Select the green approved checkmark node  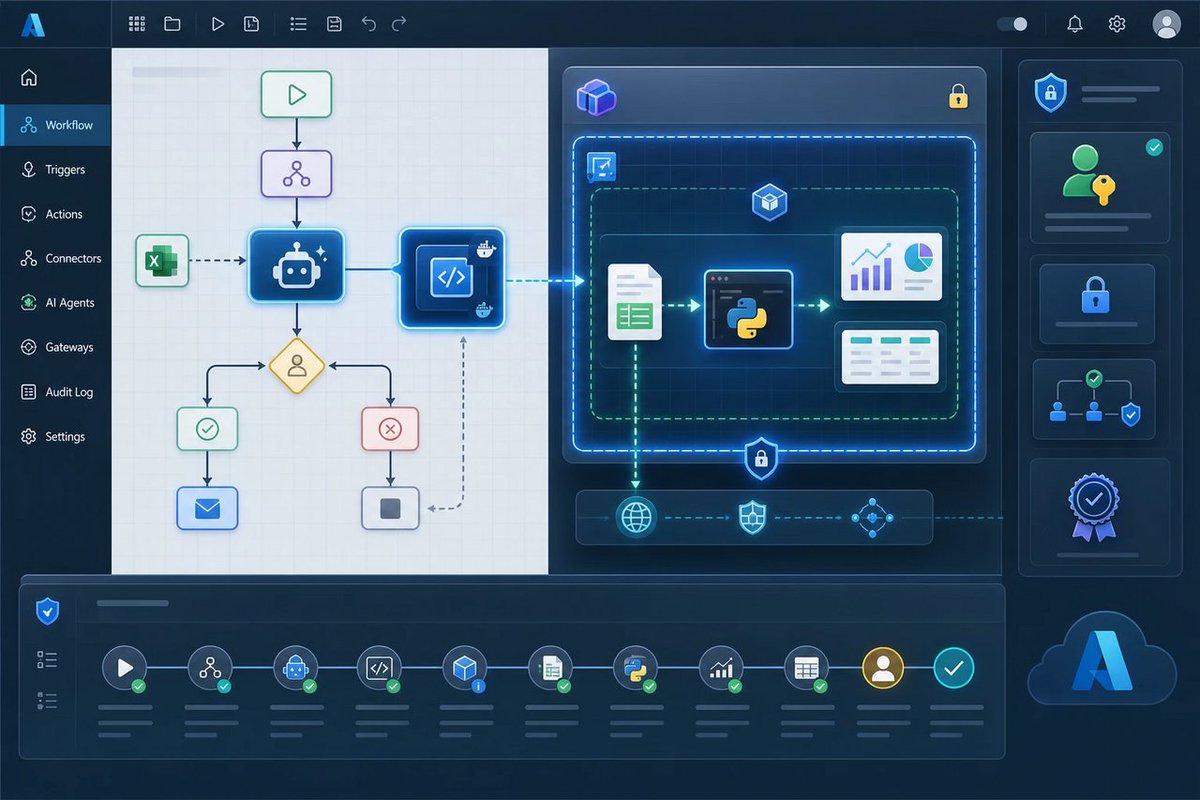[x=207, y=429]
